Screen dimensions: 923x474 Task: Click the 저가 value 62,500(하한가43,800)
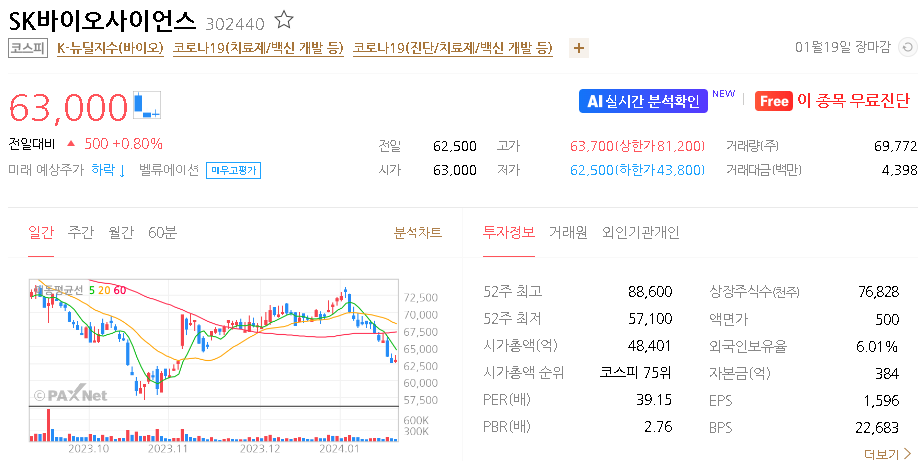pyautogui.click(x=637, y=170)
